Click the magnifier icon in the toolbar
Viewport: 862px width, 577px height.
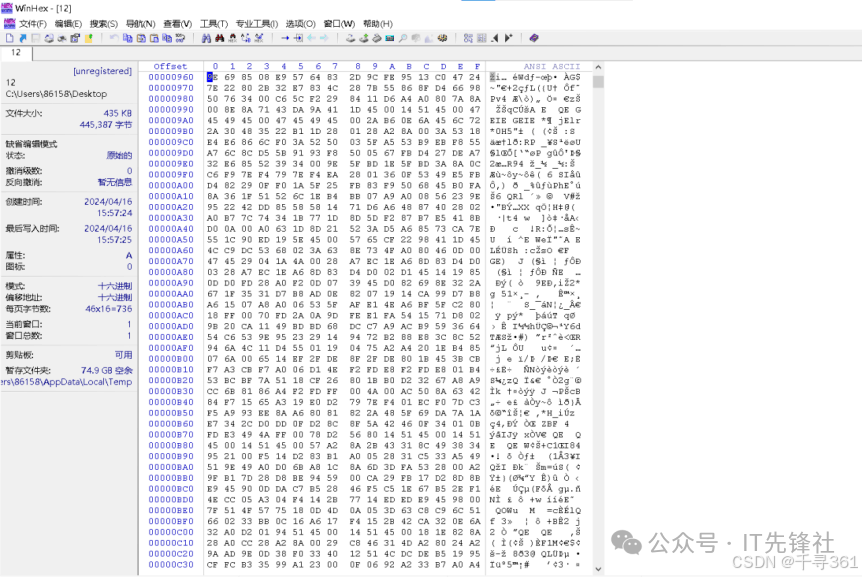(402, 38)
